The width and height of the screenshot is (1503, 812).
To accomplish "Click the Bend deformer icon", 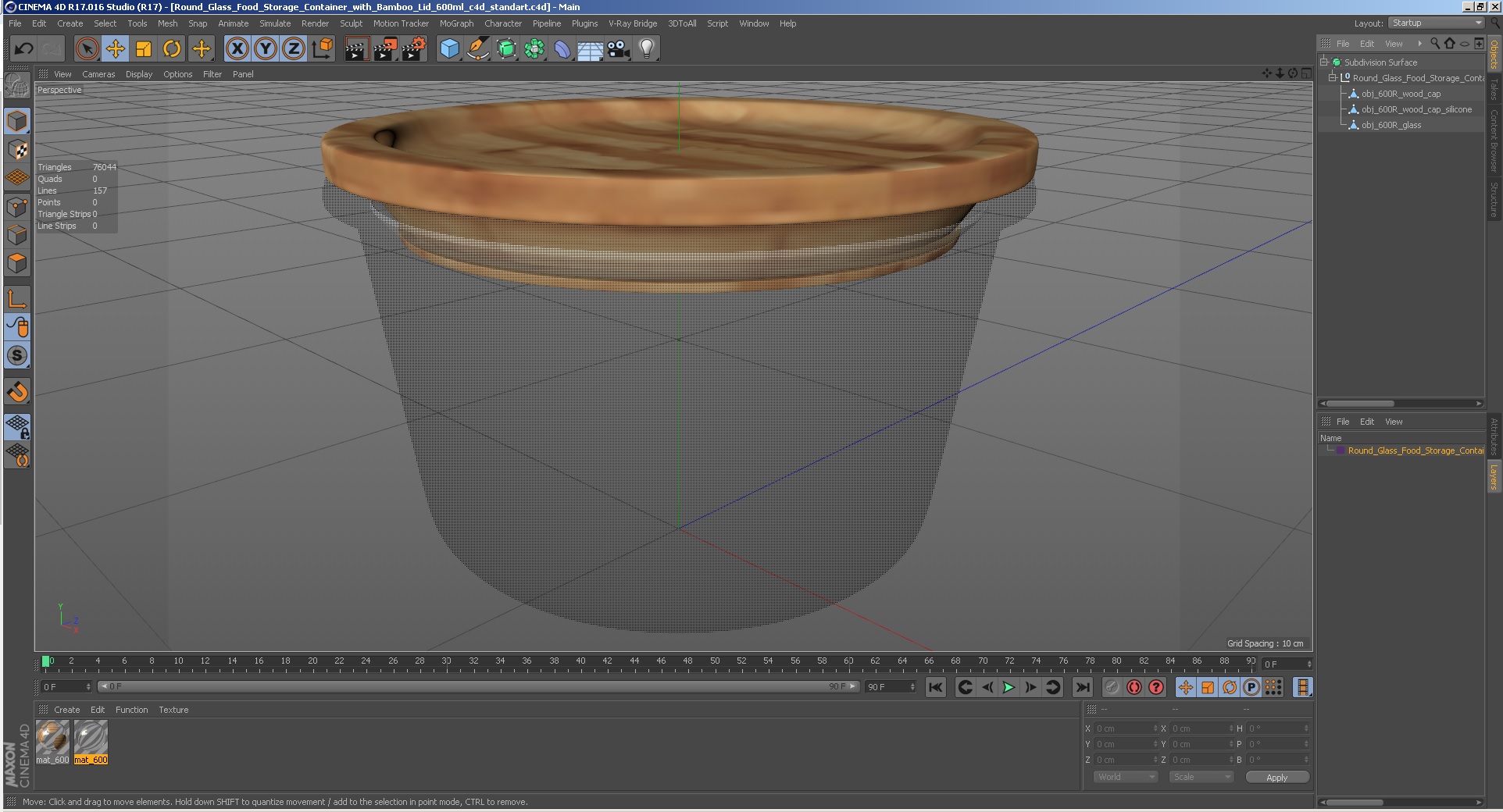I will [x=562, y=49].
